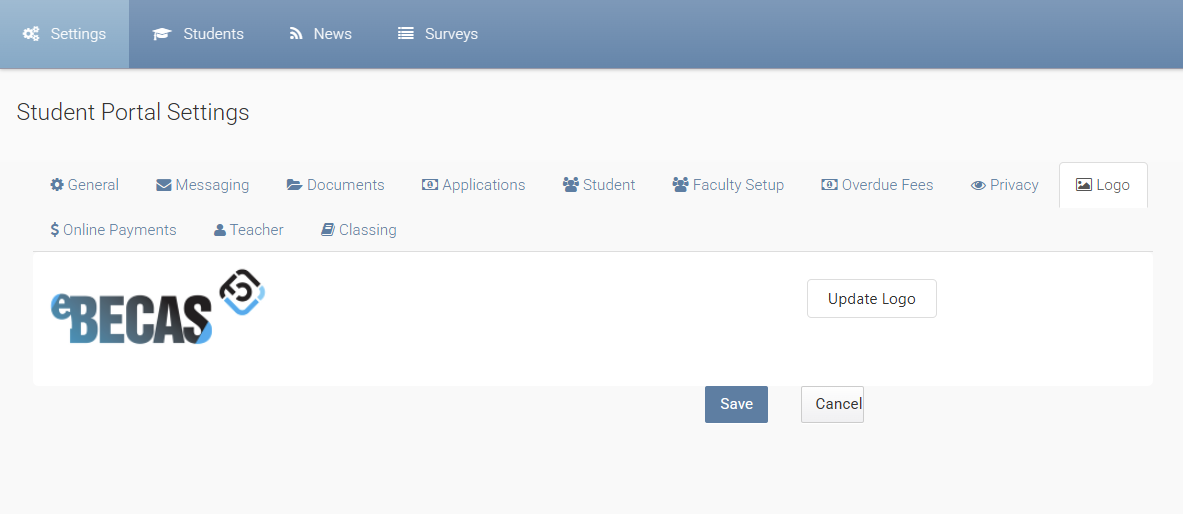This screenshot has width=1183, height=514.
Task: Click the Update Logo button
Action: pos(871,299)
